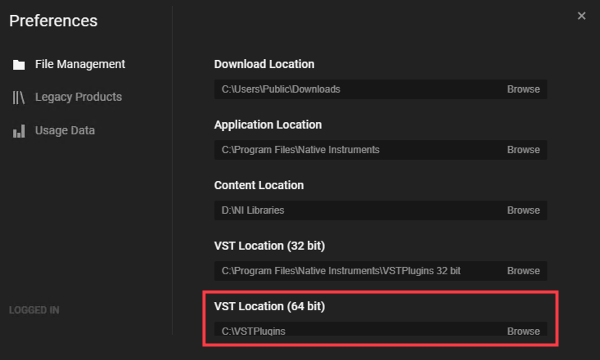
Task: Close the Preferences dialog with the X
Action: click(581, 16)
